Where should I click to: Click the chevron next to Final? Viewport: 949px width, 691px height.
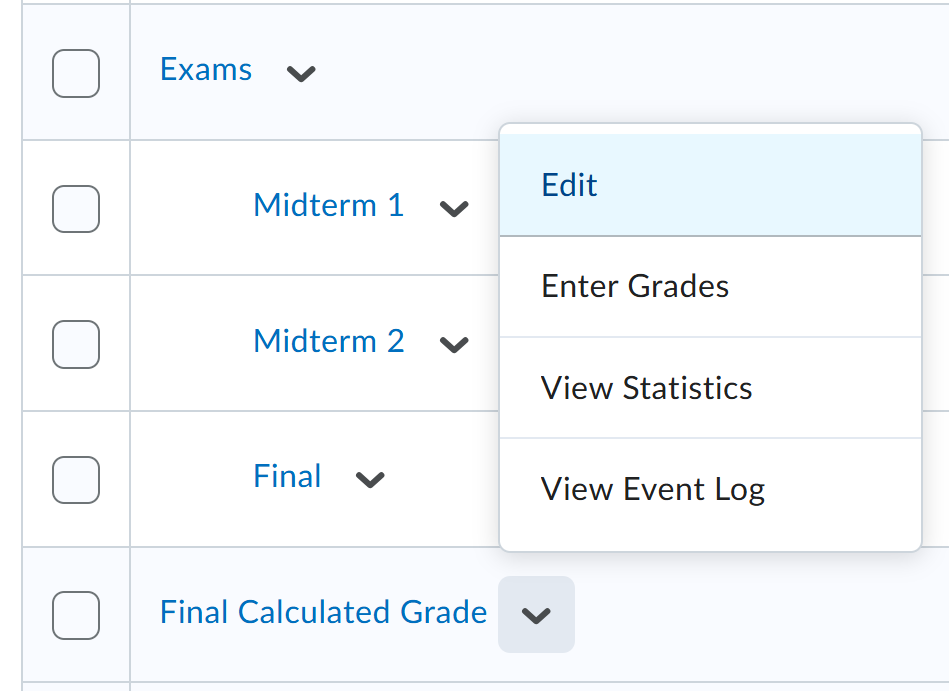pyautogui.click(x=370, y=479)
